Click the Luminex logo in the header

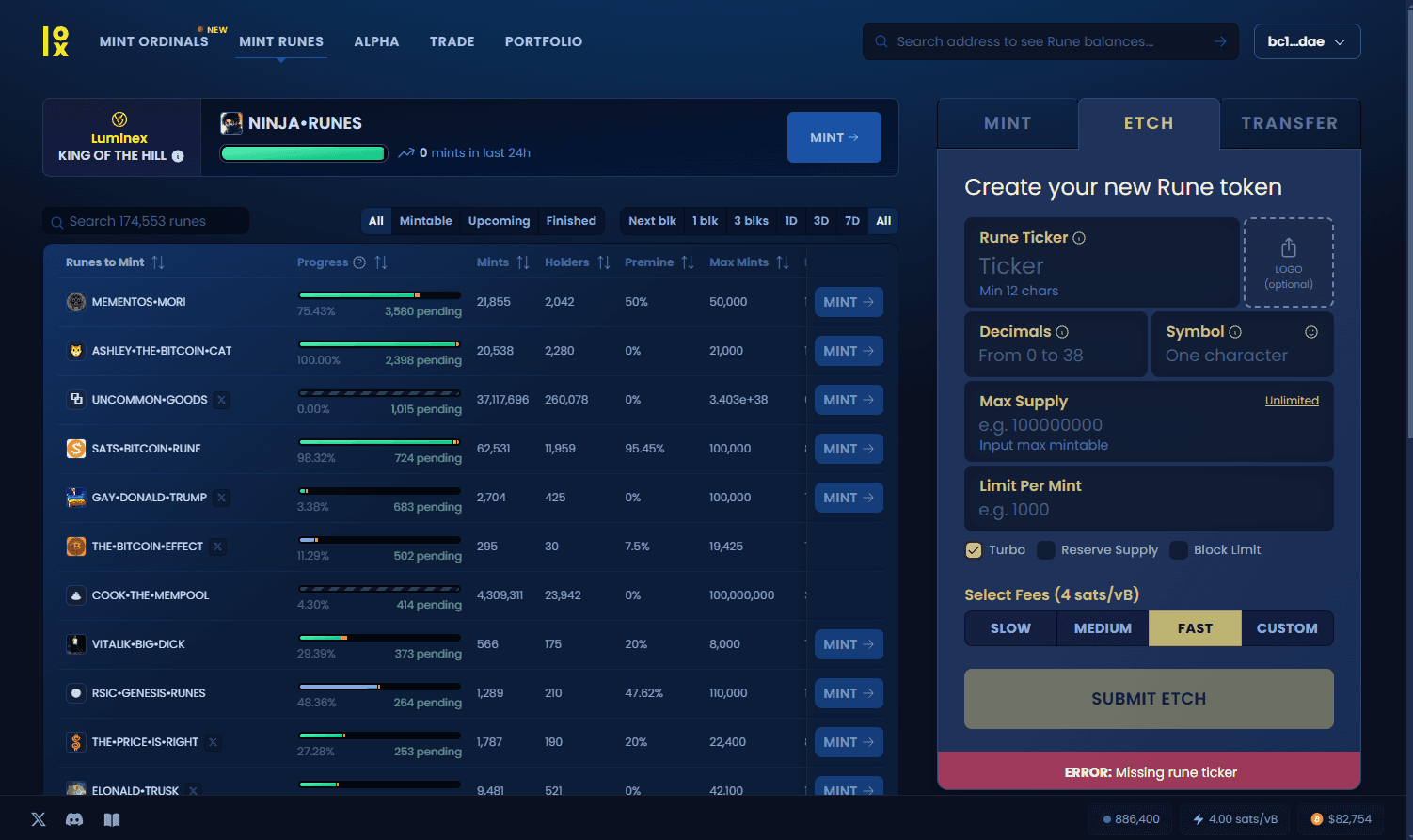pyautogui.click(x=56, y=41)
